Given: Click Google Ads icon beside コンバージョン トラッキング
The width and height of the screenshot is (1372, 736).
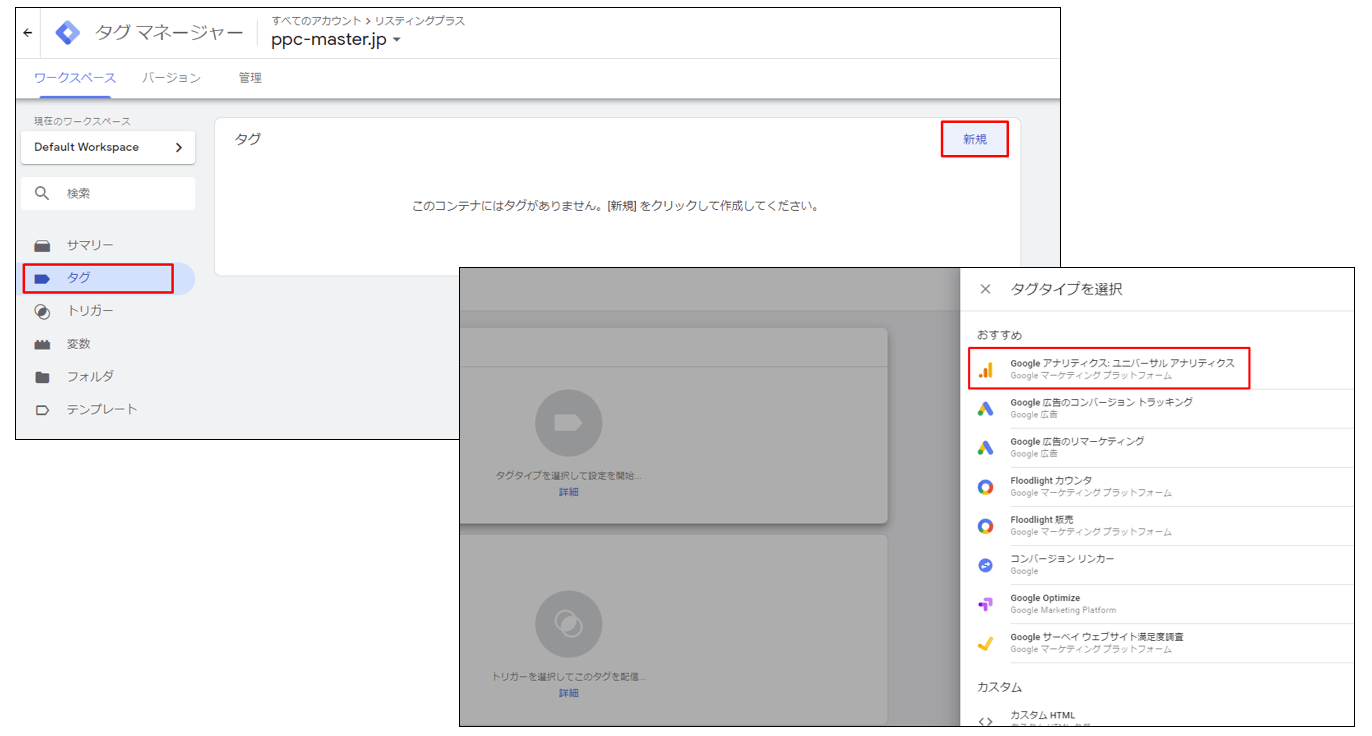Looking at the screenshot, I should point(986,409).
